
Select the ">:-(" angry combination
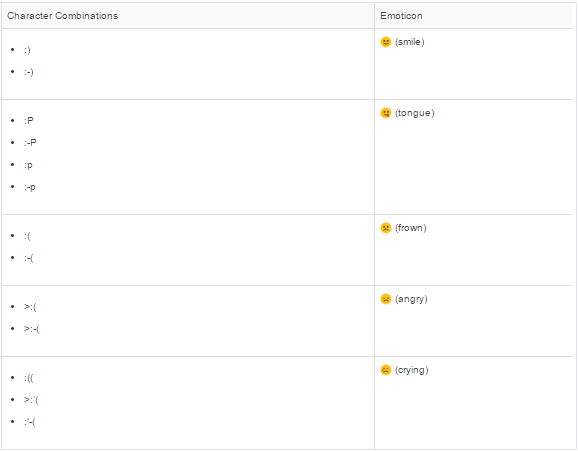(32, 329)
